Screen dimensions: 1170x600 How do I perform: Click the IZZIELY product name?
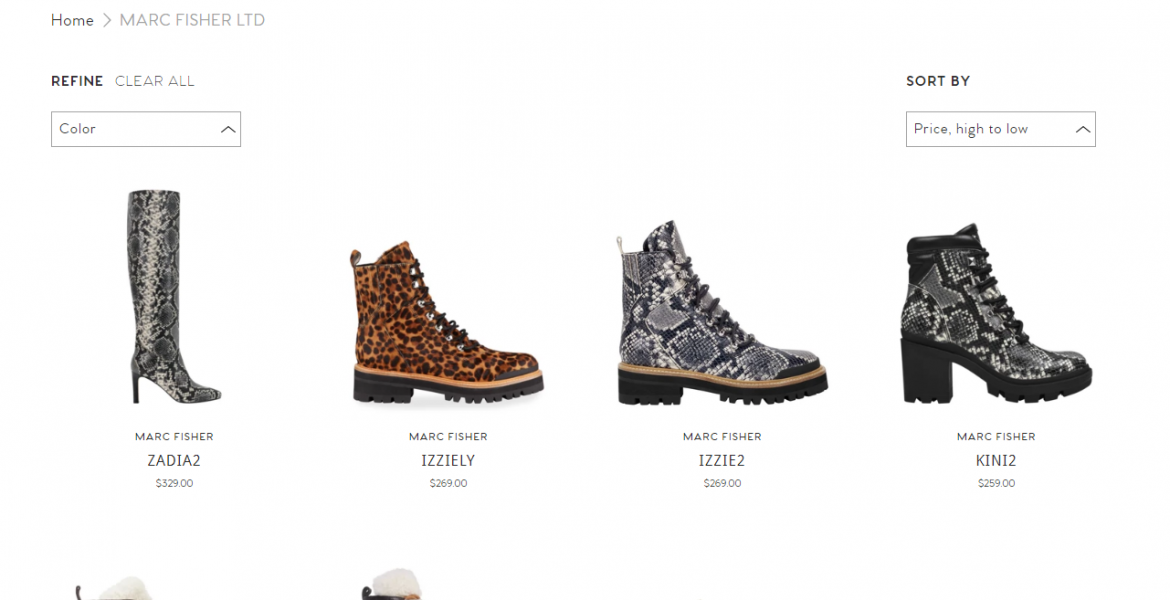pyautogui.click(x=448, y=460)
